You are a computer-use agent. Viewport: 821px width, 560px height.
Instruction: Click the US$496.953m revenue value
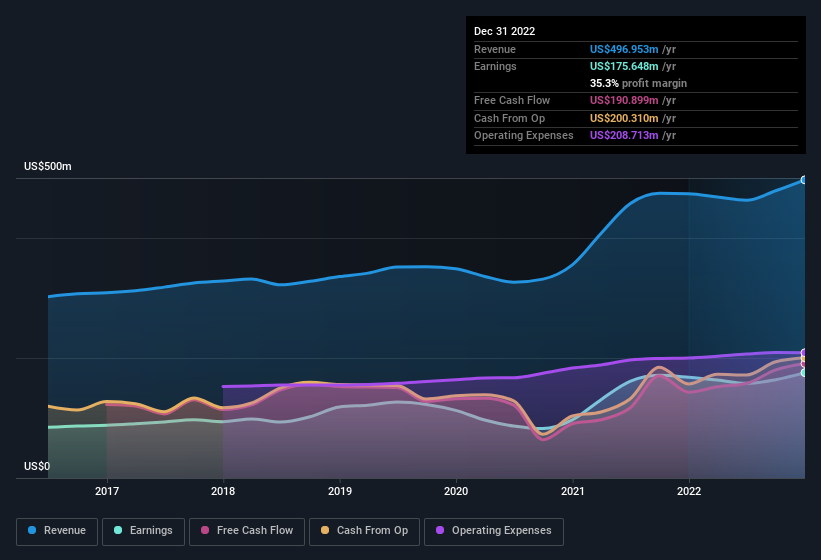tap(624, 49)
